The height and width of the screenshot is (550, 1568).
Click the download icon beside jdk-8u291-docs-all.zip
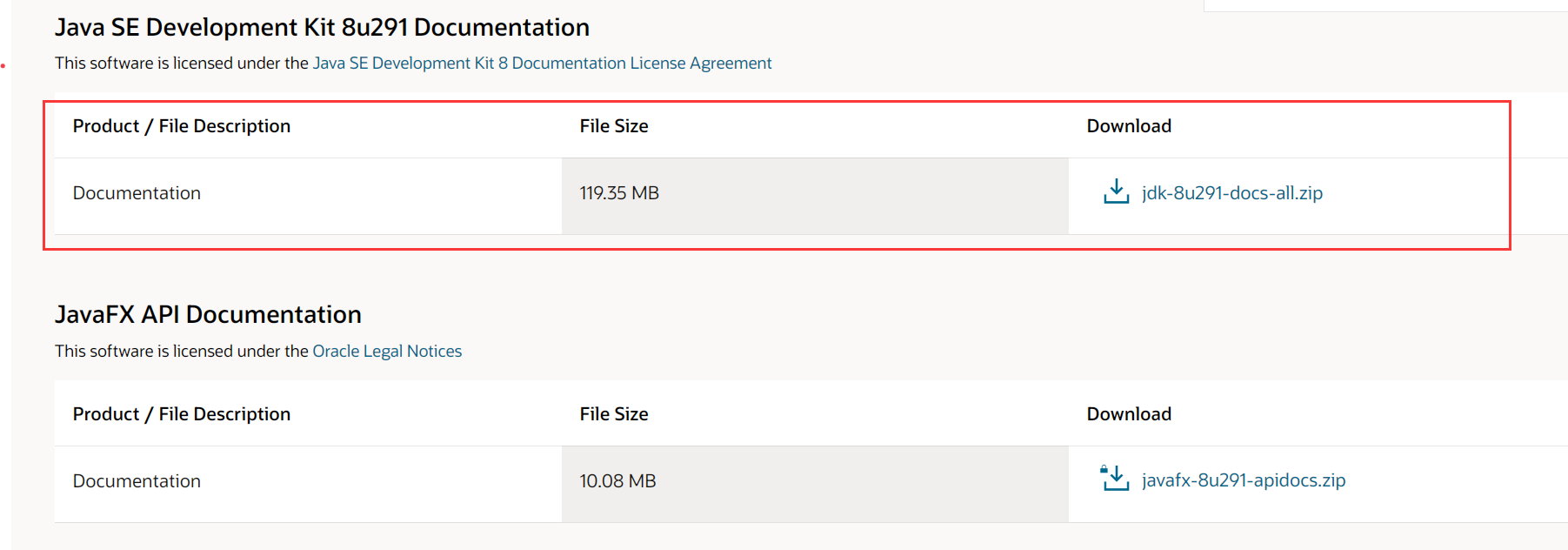click(x=1116, y=191)
